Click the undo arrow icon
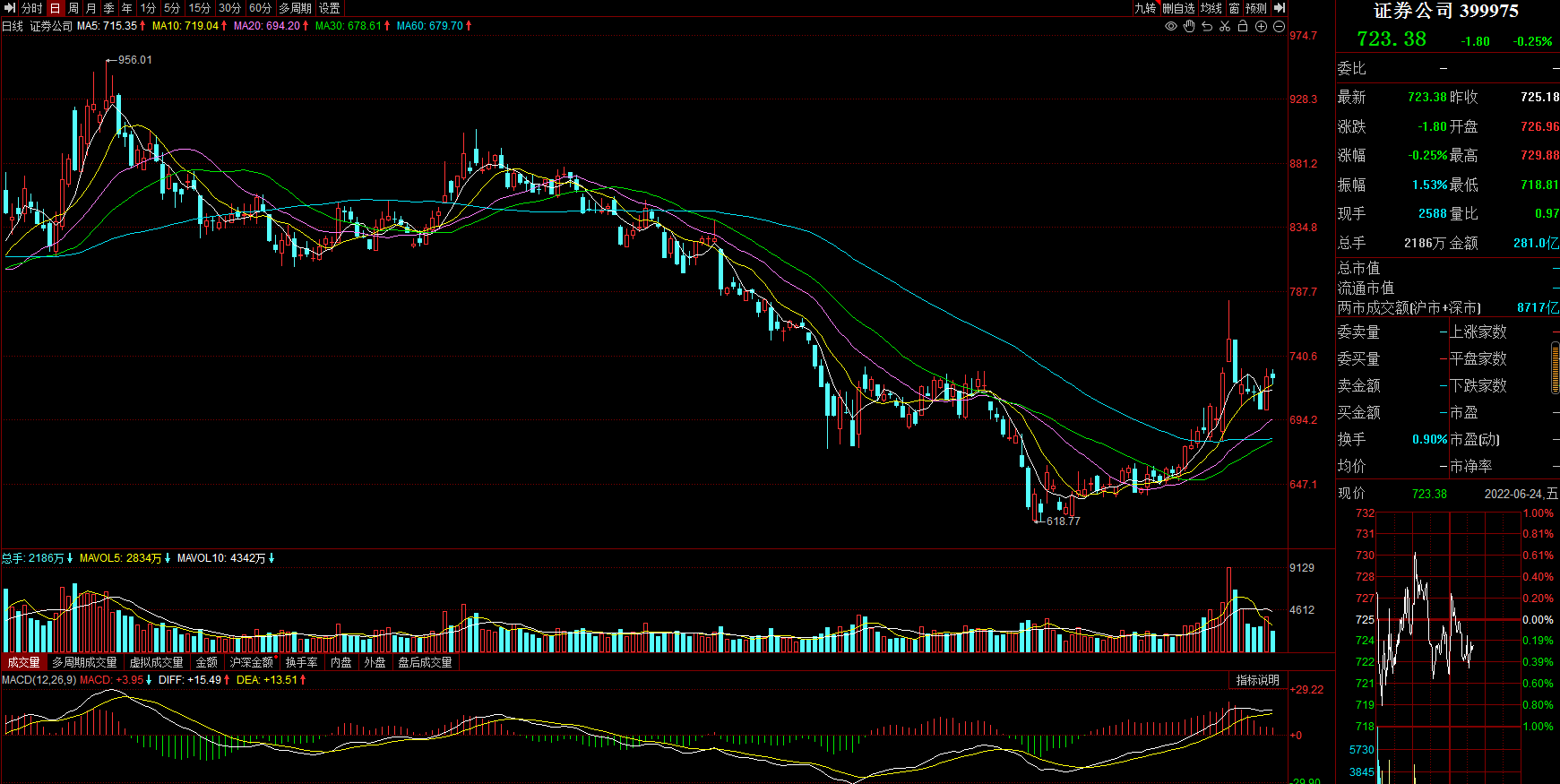Viewport: 1560px width, 784px height. pos(1207,26)
